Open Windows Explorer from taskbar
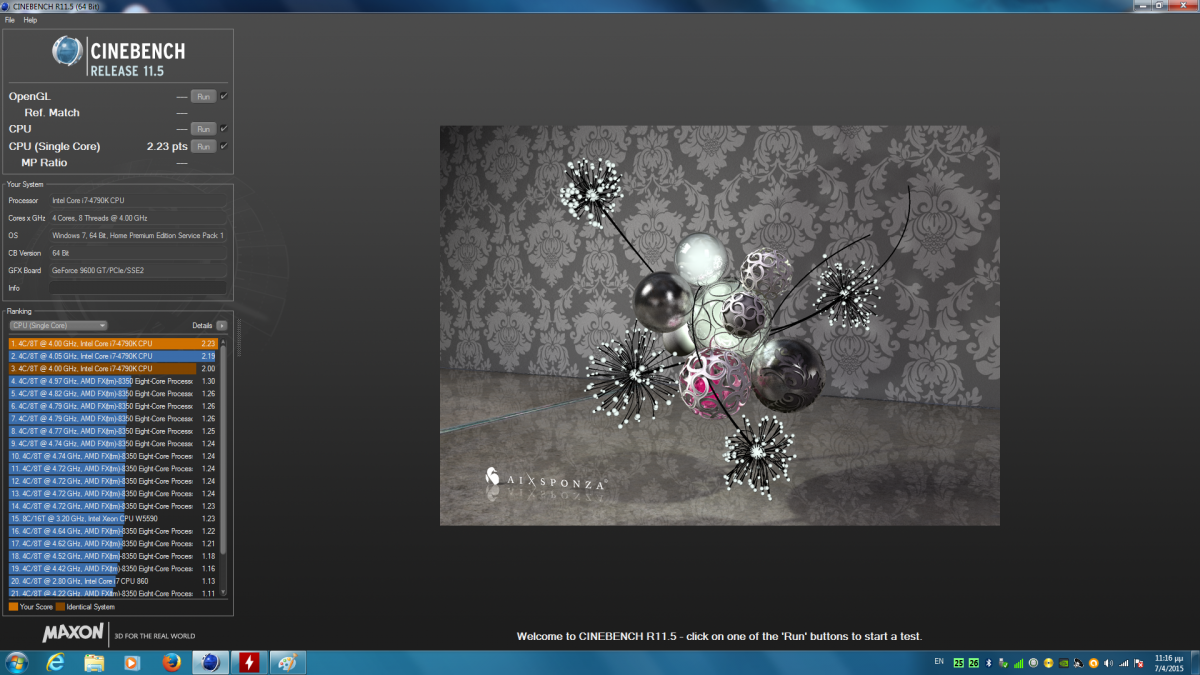This screenshot has width=1200, height=675. coord(94,662)
